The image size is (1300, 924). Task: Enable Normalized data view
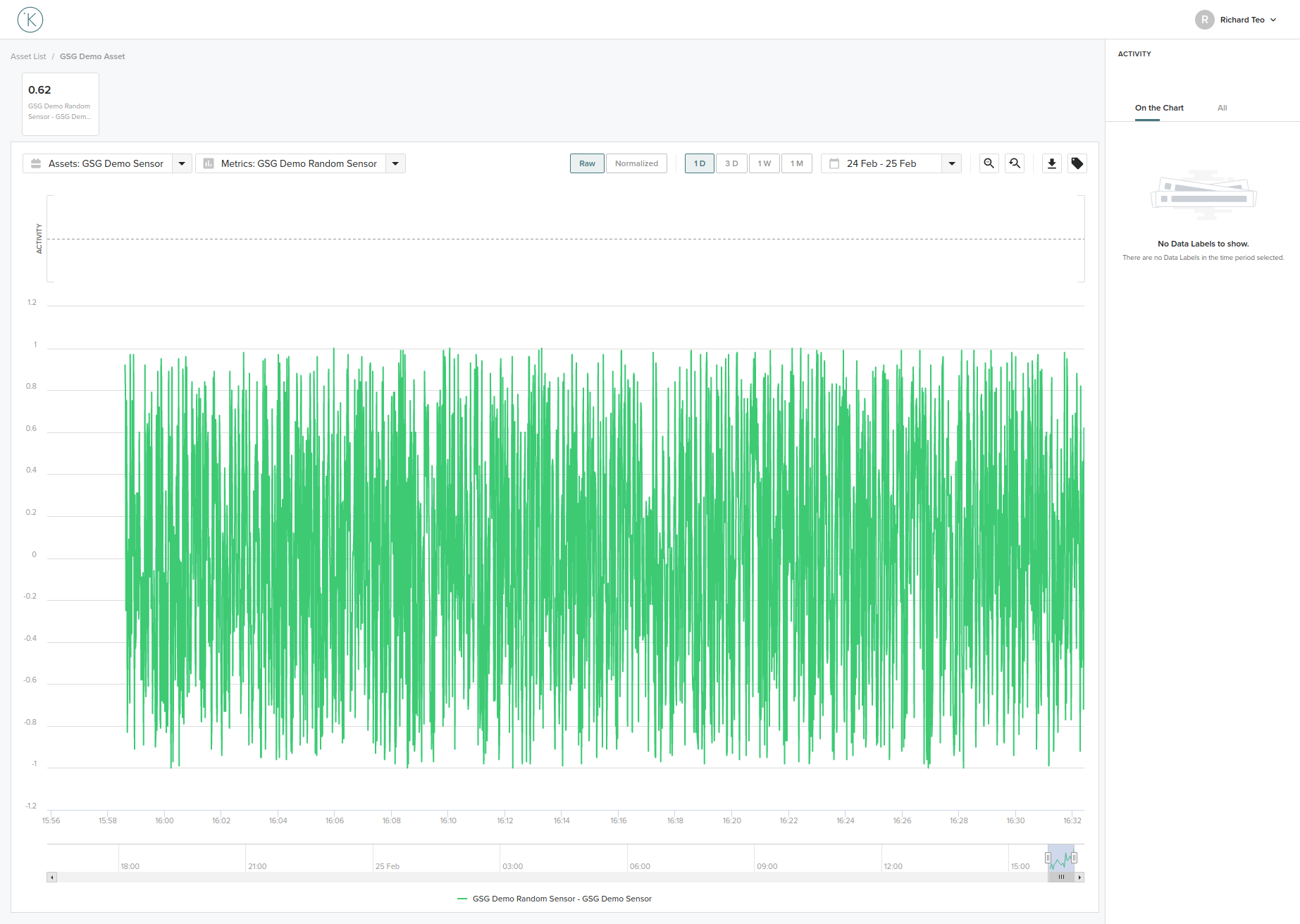[x=636, y=163]
